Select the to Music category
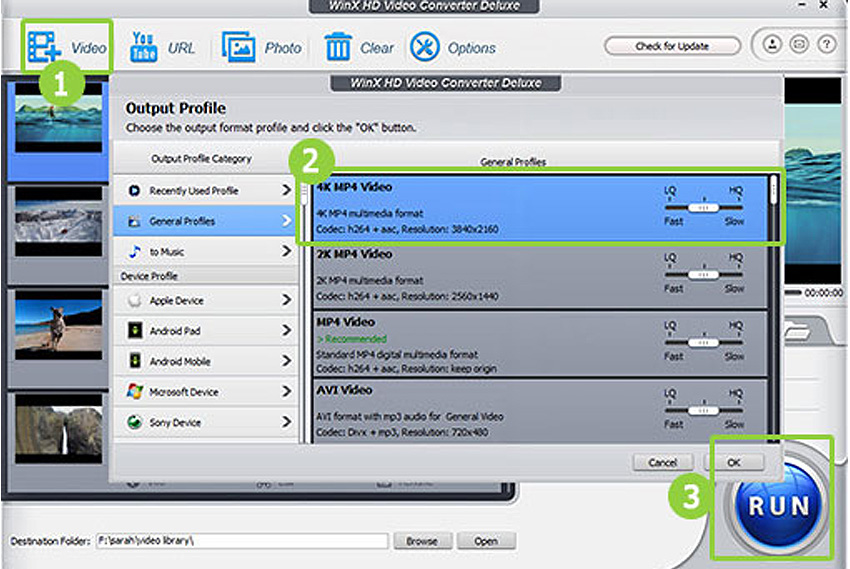850x569 pixels. (205, 251)
